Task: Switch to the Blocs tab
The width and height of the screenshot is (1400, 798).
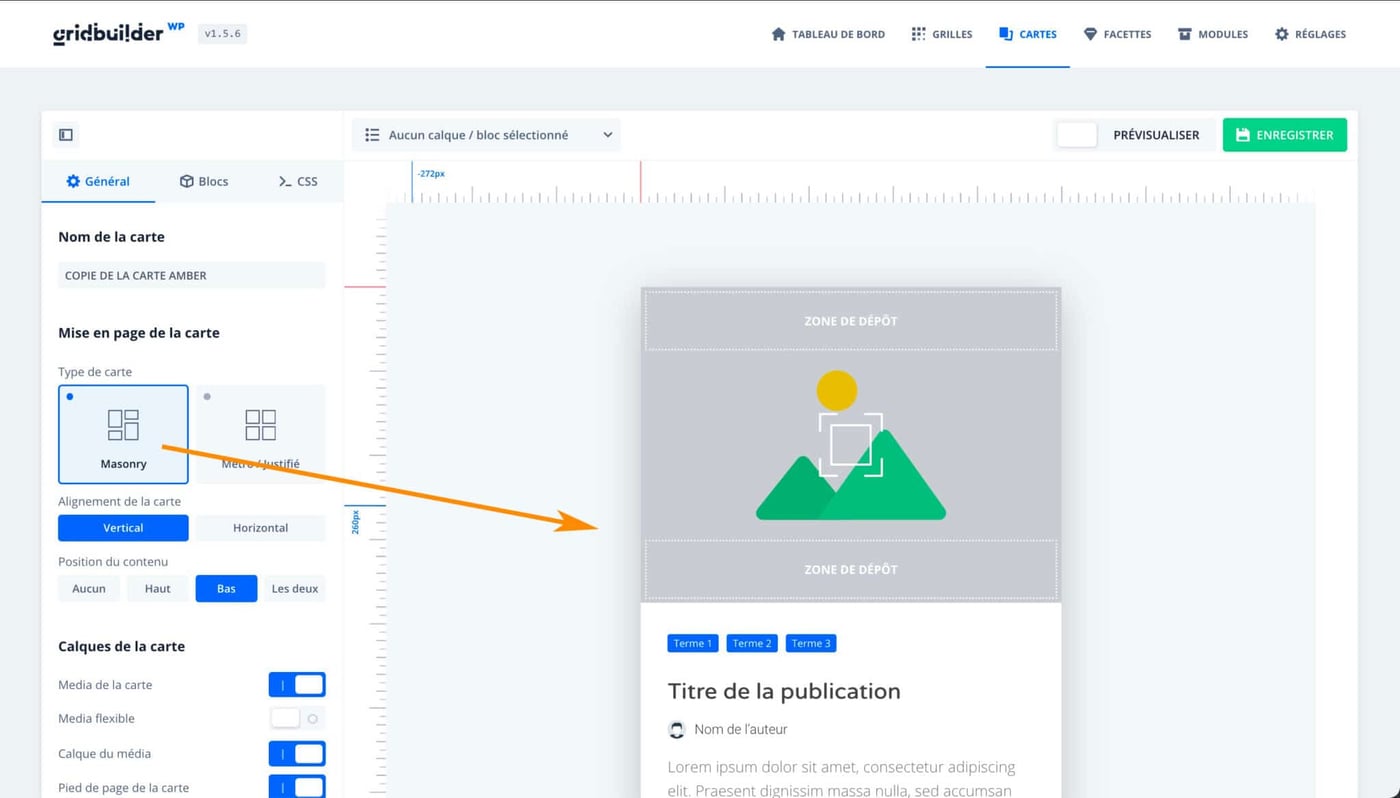Action: pos(203,181)
